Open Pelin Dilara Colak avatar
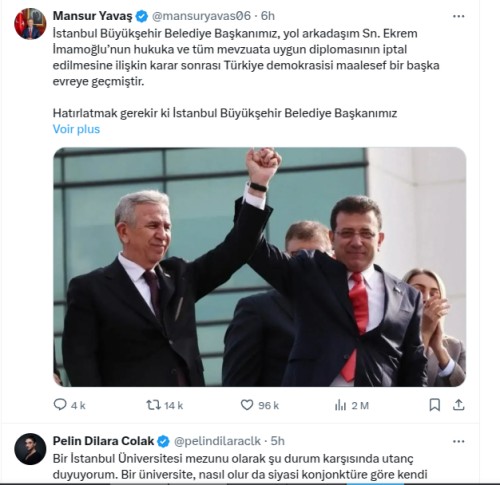Image resolution: width=500 pixels, height=485 pixels. tap(30, 449)
